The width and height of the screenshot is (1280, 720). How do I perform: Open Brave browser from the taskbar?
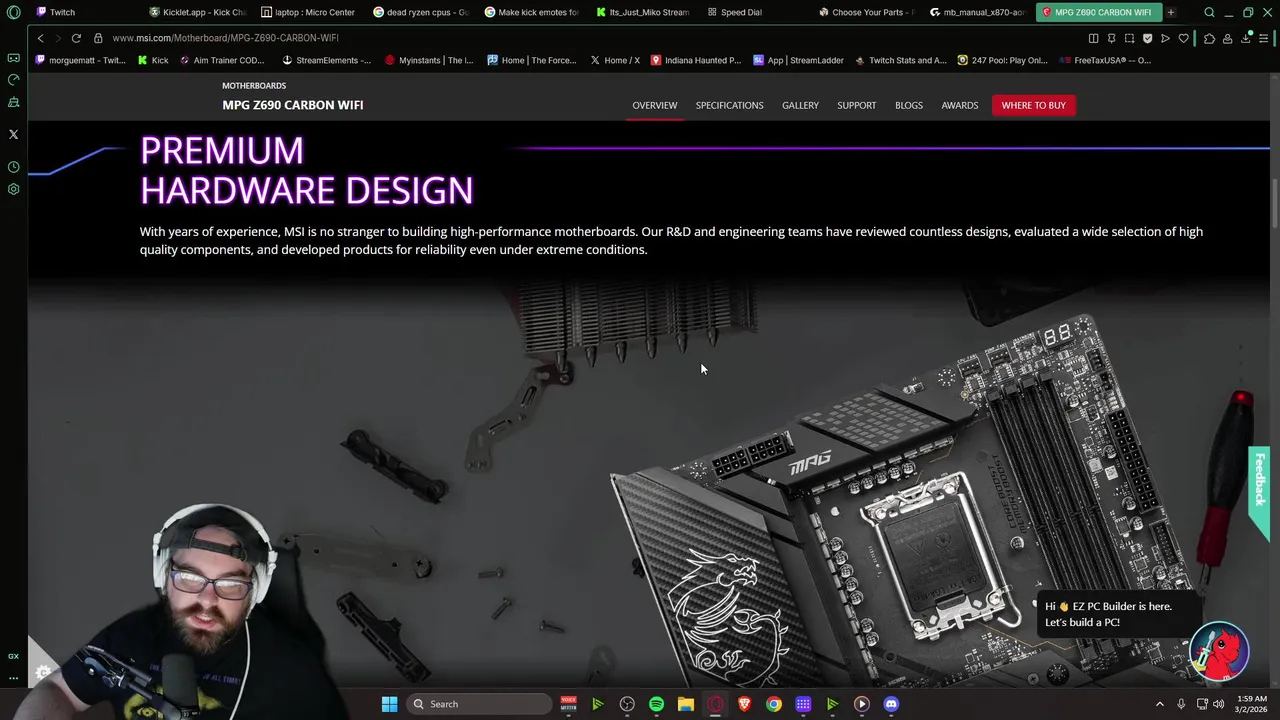[x=744, y=704]
